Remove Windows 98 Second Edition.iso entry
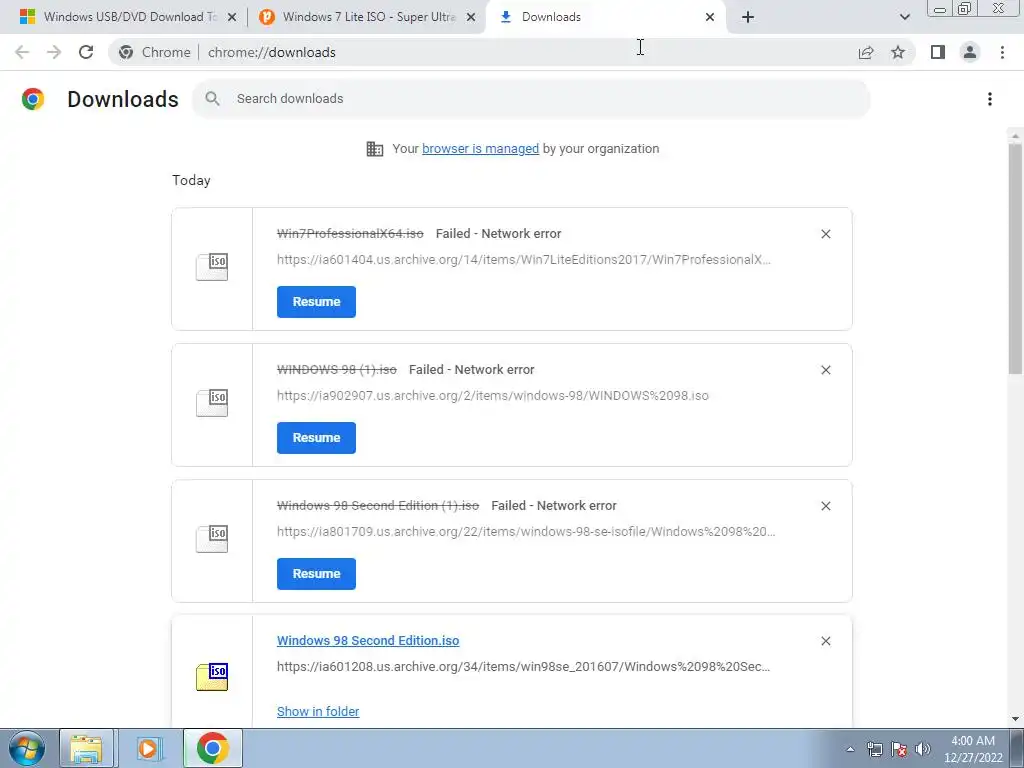1024x768 pixels. coord(825,641)
